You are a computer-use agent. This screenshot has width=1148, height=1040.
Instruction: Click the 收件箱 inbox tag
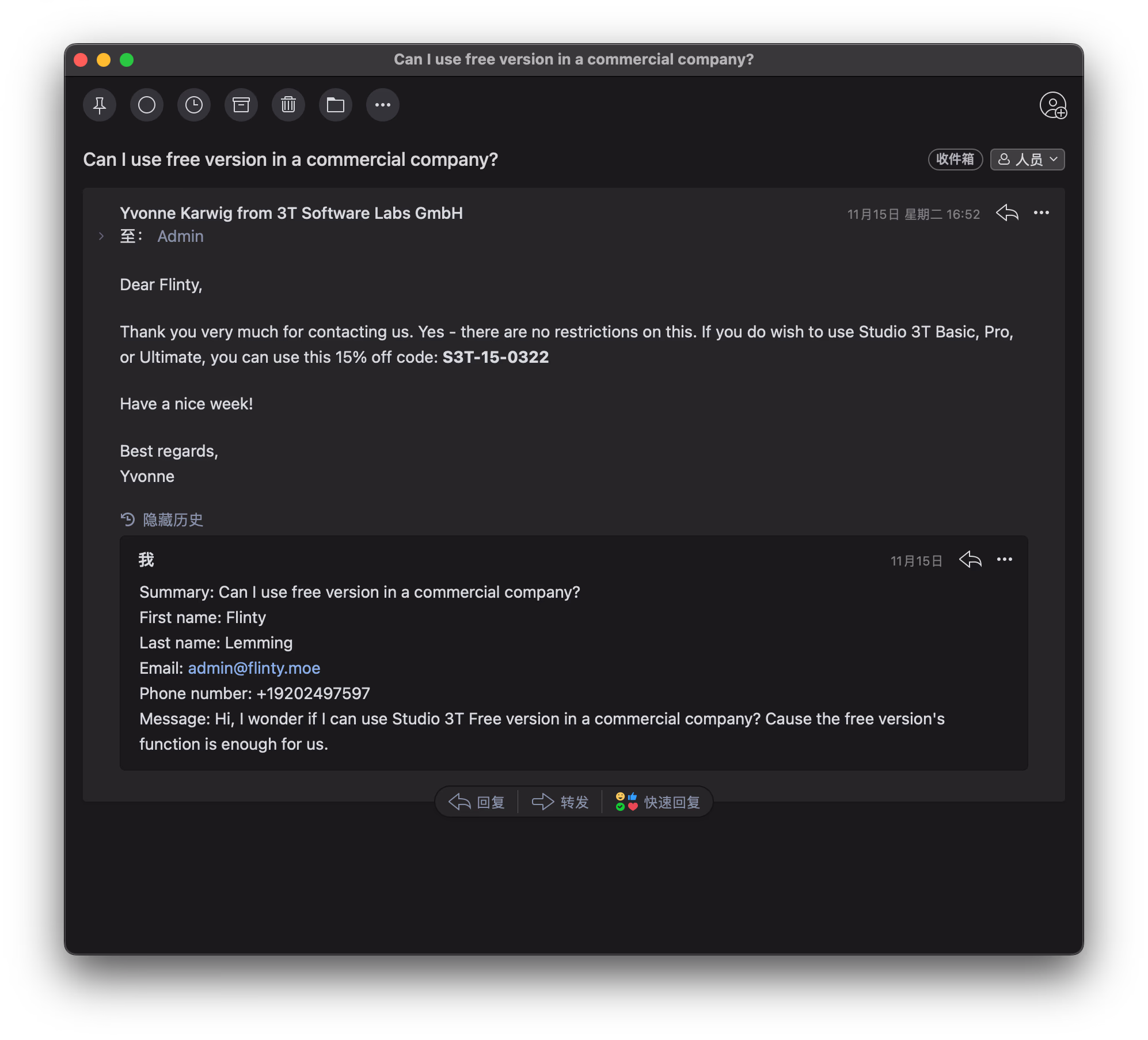[x=955, y=160]
